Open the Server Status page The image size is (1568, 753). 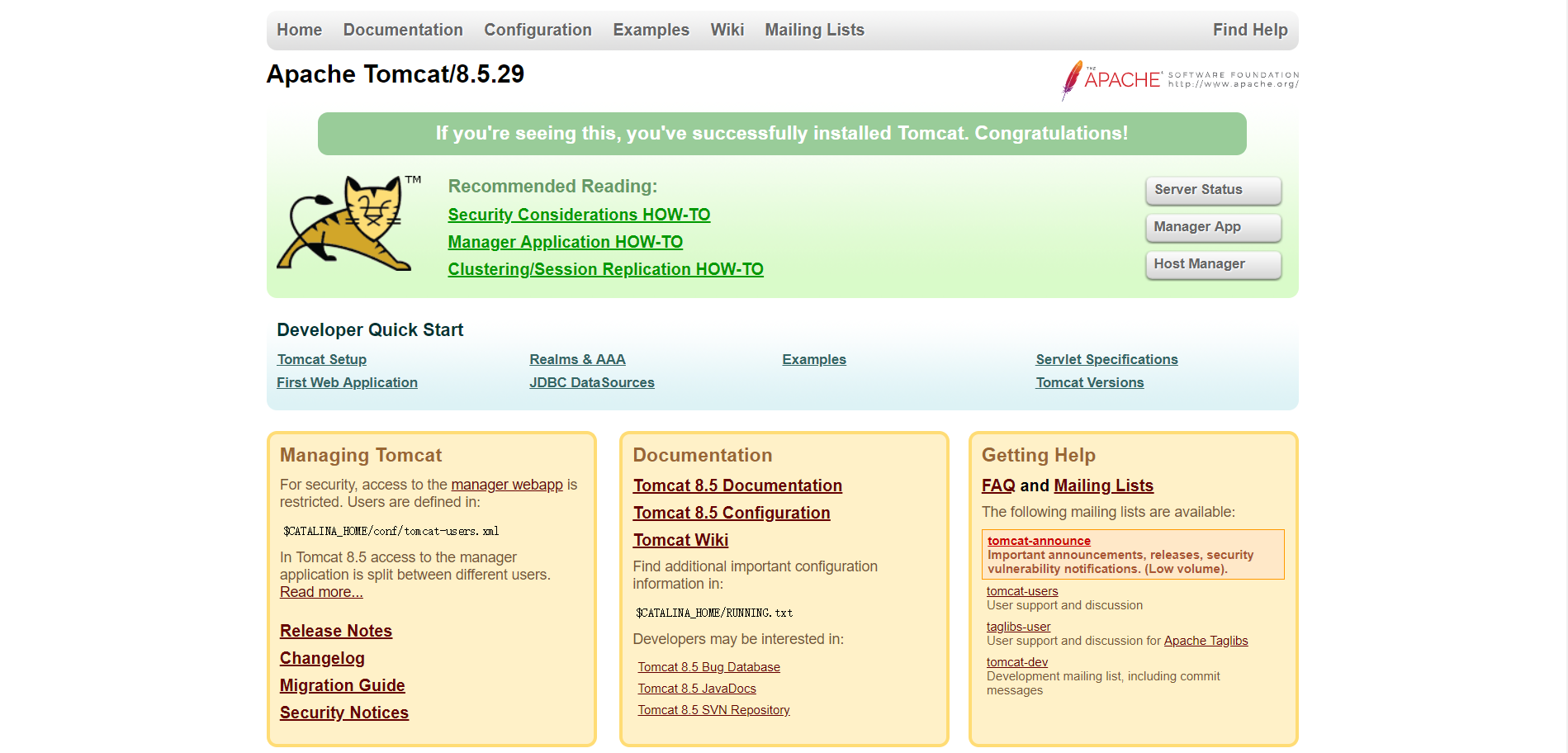tap(1212, 190)
